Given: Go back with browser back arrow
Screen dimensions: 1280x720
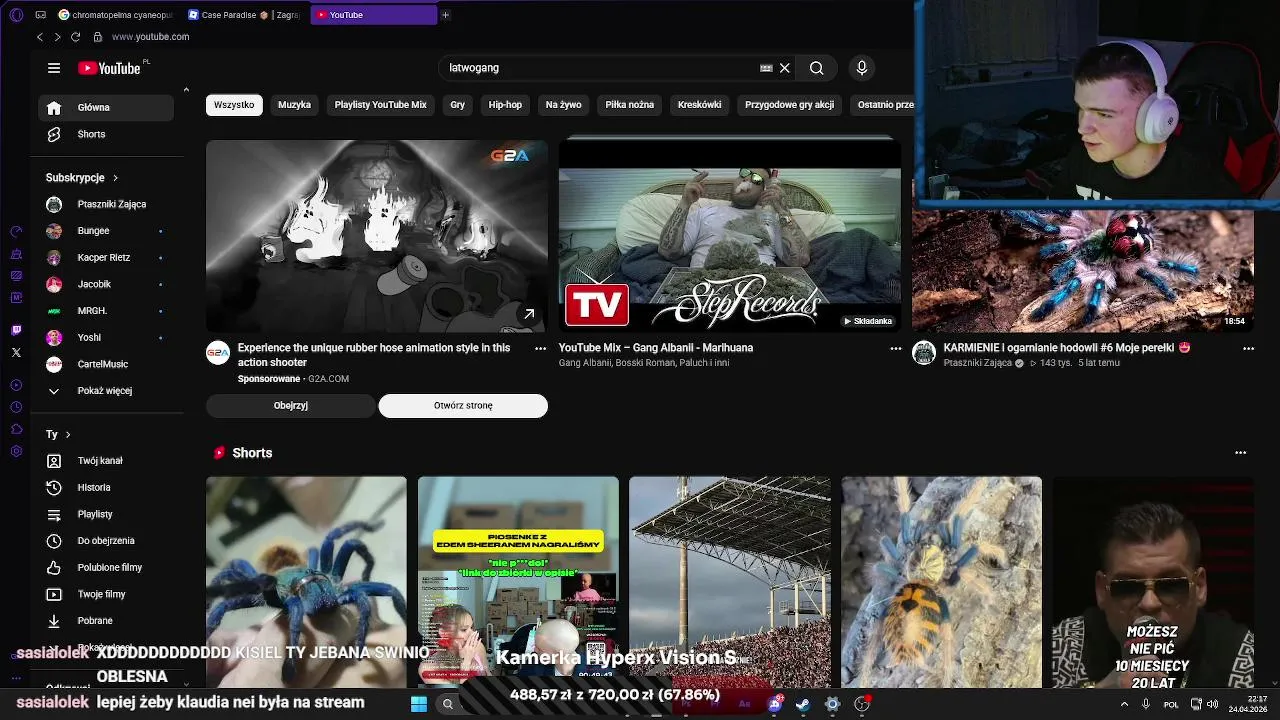Looking at the screenshot, I should [x=40, y=37].
